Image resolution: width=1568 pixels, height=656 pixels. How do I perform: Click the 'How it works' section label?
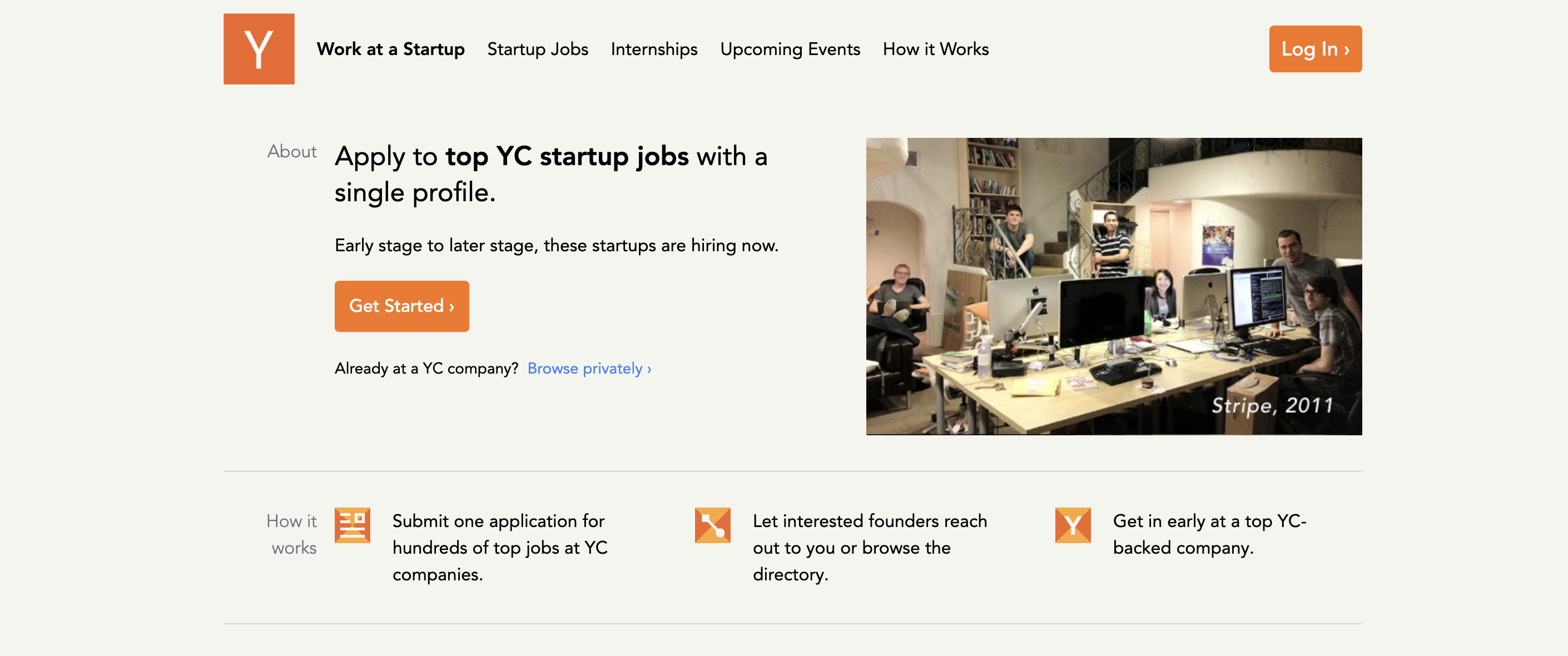(292, 534)
